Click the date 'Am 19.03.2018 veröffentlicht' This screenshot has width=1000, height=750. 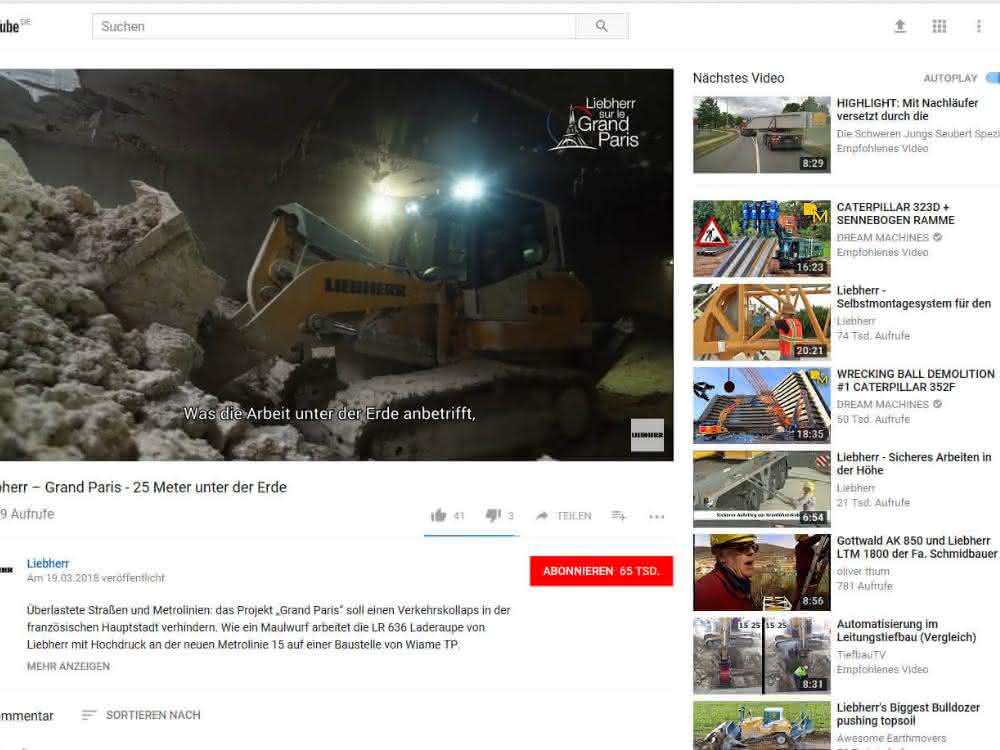(96, 578)
